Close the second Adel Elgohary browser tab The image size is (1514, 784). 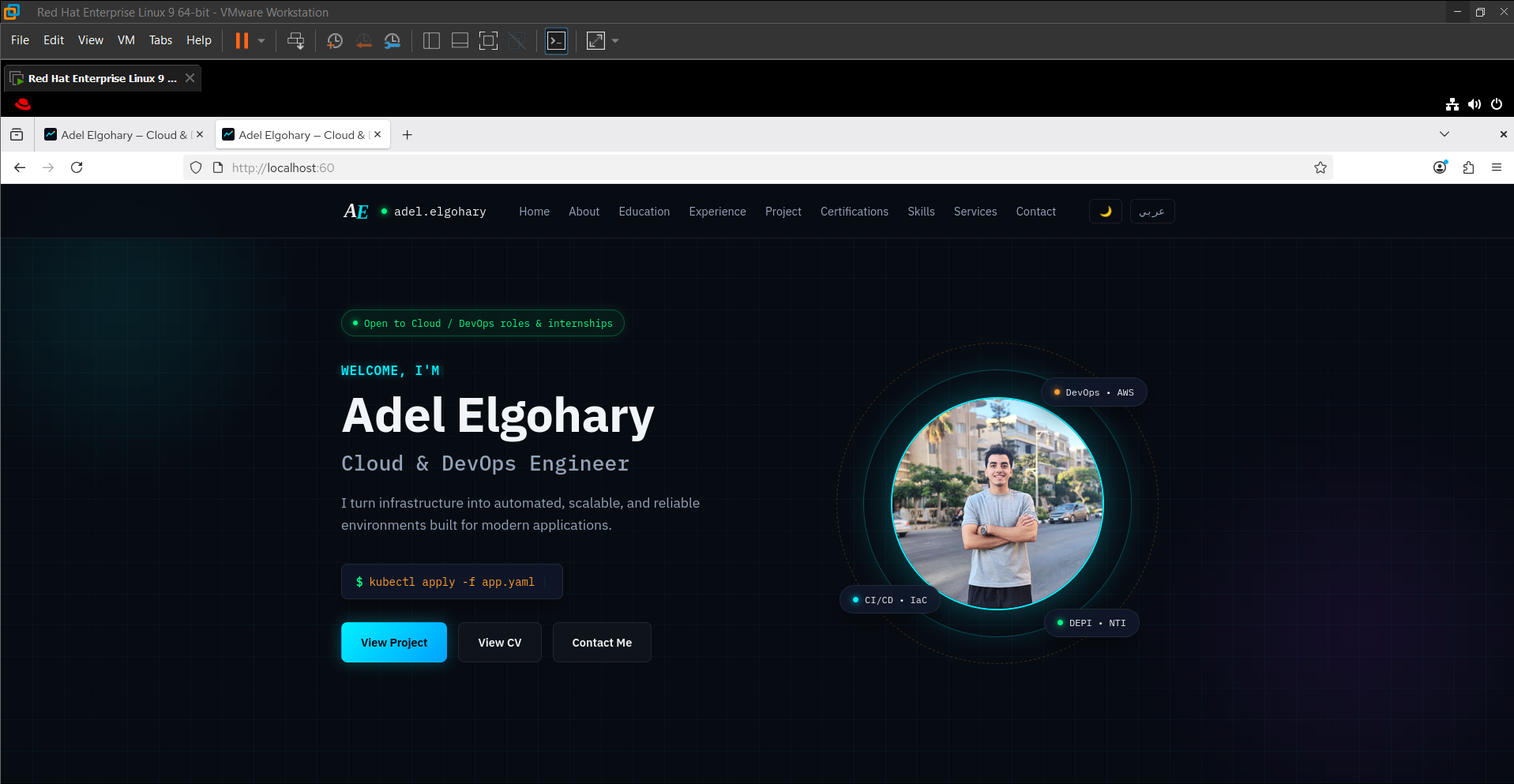378,135
